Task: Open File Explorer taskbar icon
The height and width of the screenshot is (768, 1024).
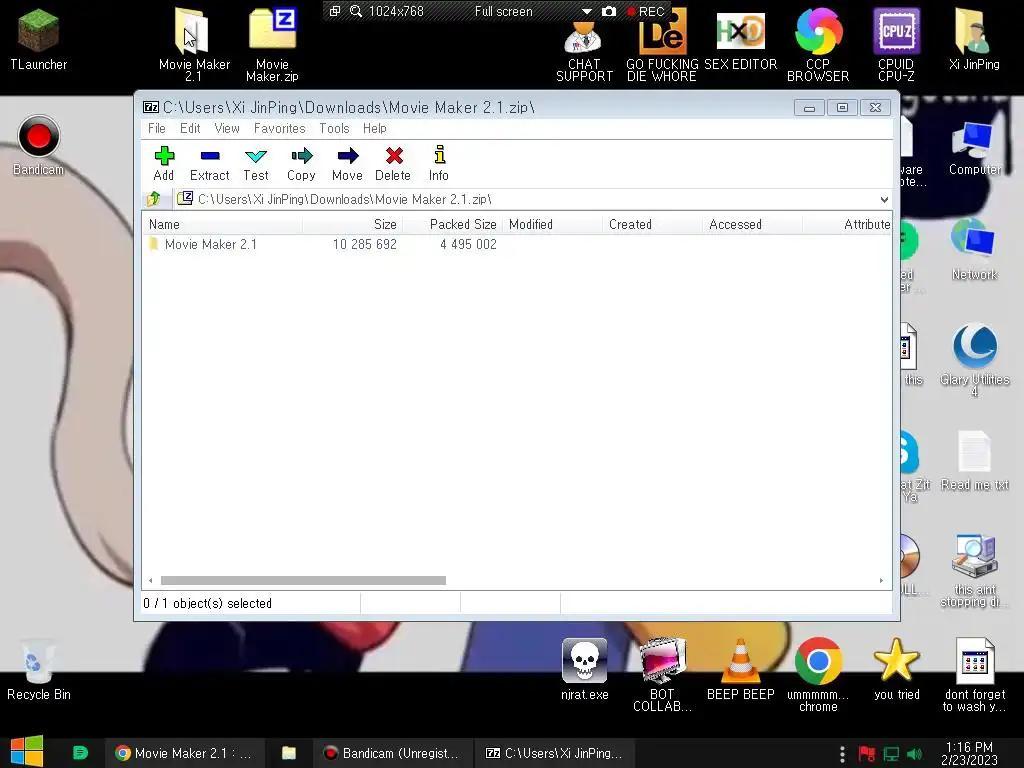Action: (x=289, y=753)
